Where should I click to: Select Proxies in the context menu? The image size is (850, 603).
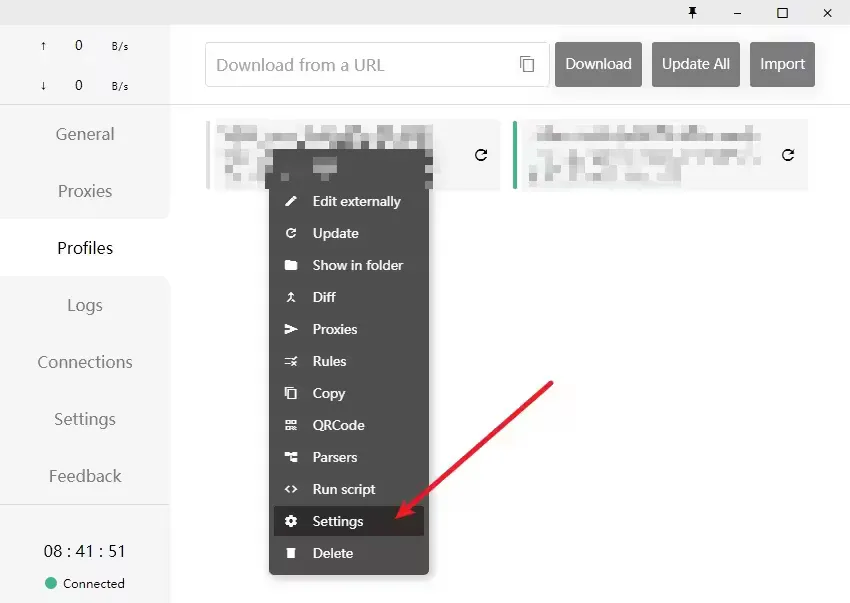(x=334, y=329)
